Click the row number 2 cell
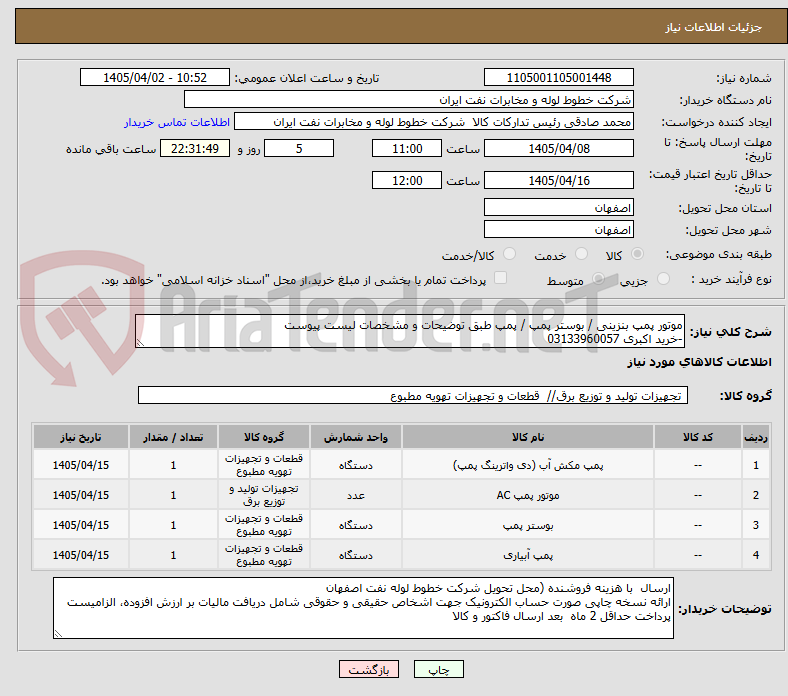 (756, 495)
